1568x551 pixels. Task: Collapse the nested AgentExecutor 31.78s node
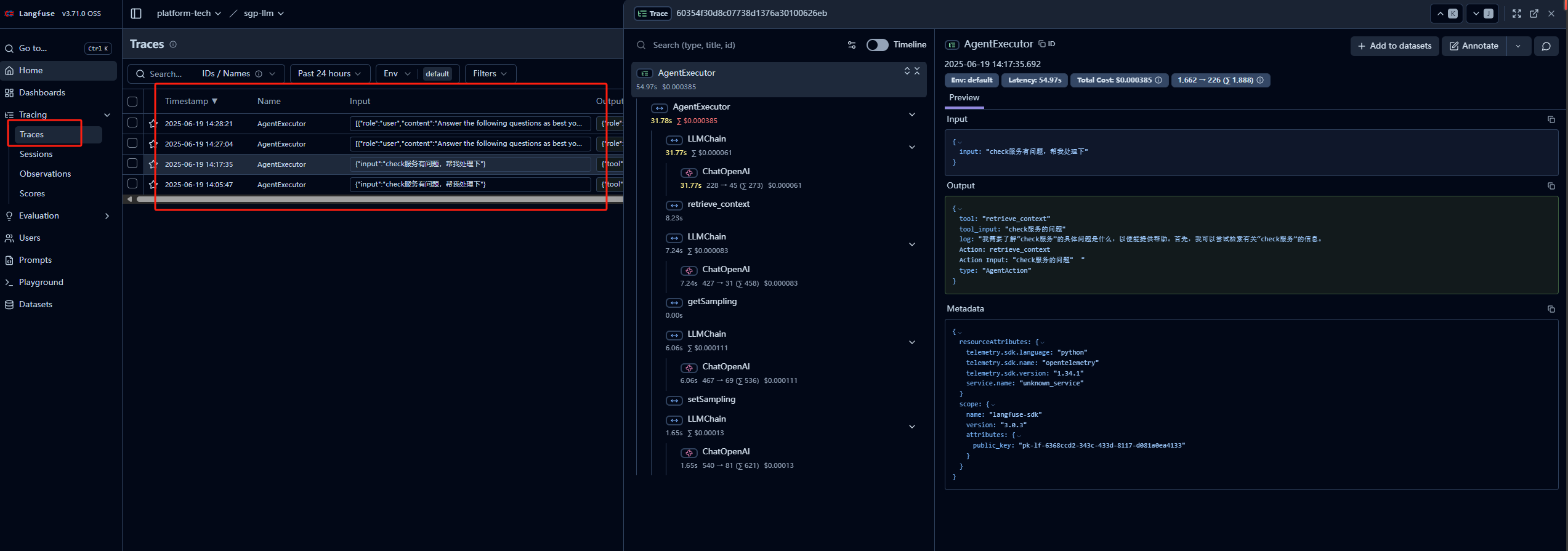tap(912, 114)
